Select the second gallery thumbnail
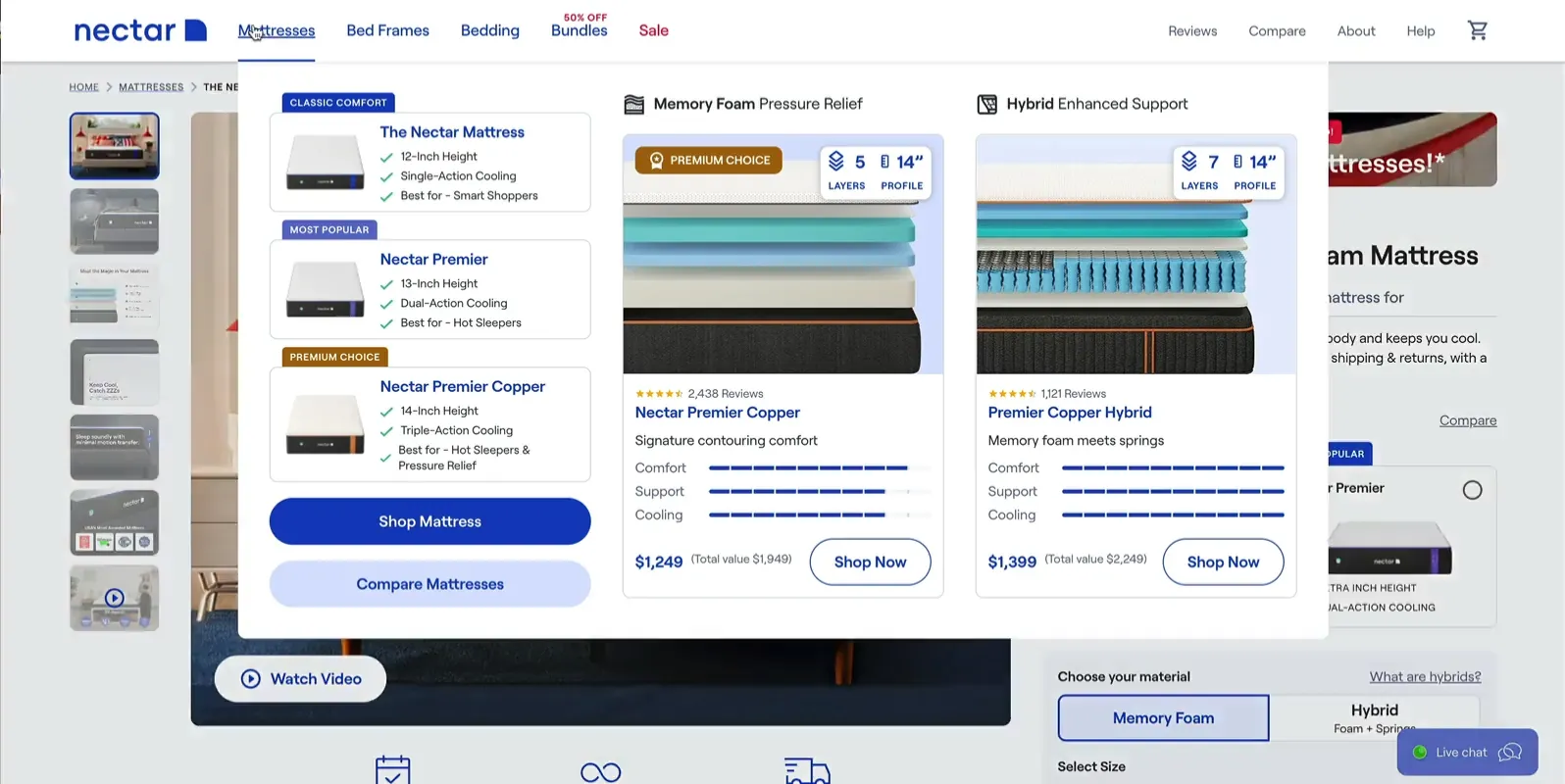 [x=114, y=221]
